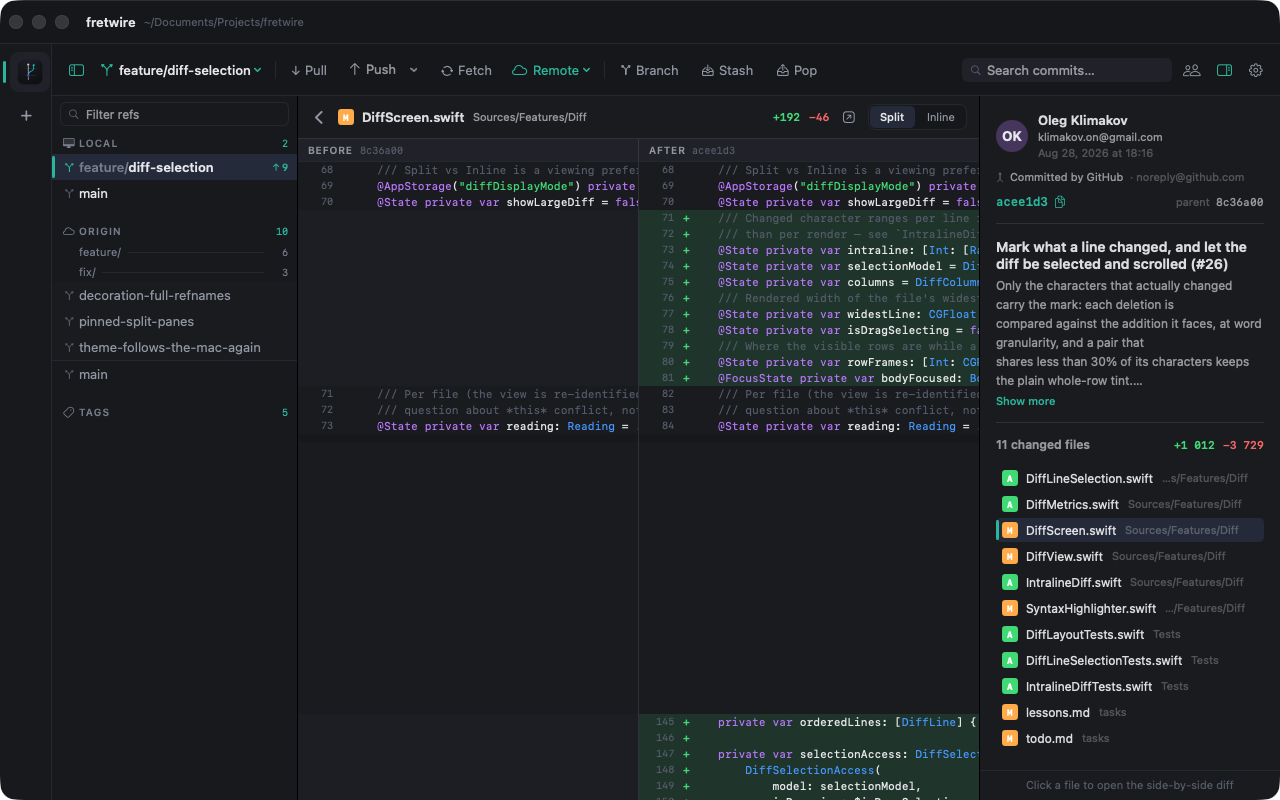This screenshot has width=1280, height=800.
Task: Toggle the right detail panel icon
Action: 1224,70
